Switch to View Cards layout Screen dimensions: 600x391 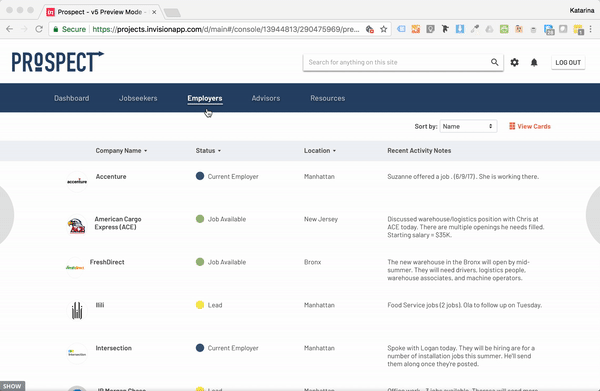coord(530,126)
